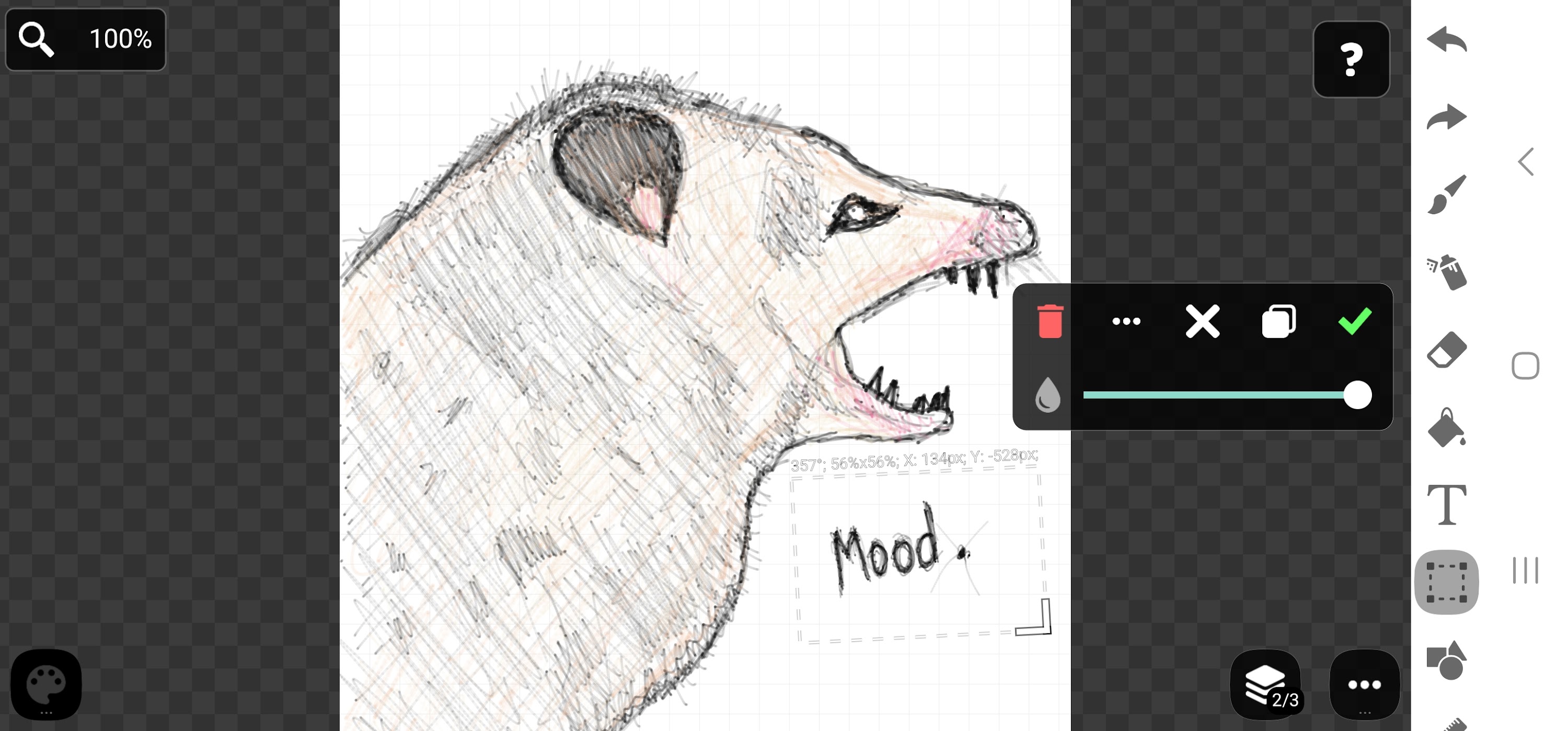Open the color palette picker
The height and width of the screenshot is (731, 1568).
click(x=47, y=684)
